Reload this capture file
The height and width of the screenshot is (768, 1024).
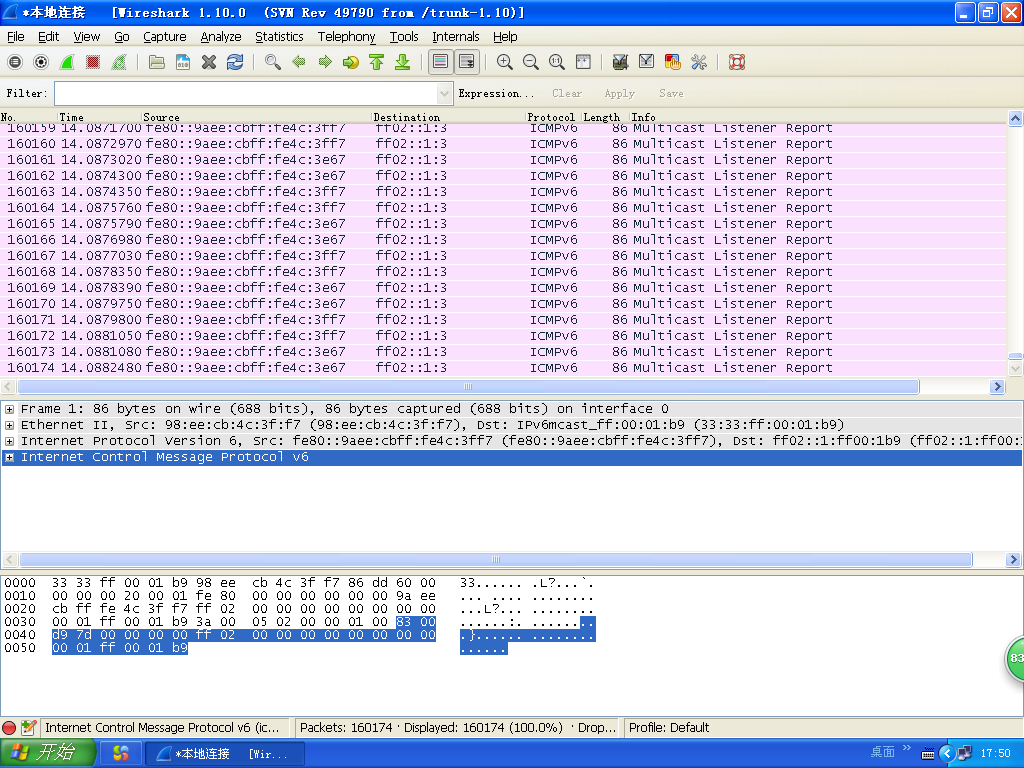(x=235, y=62)
